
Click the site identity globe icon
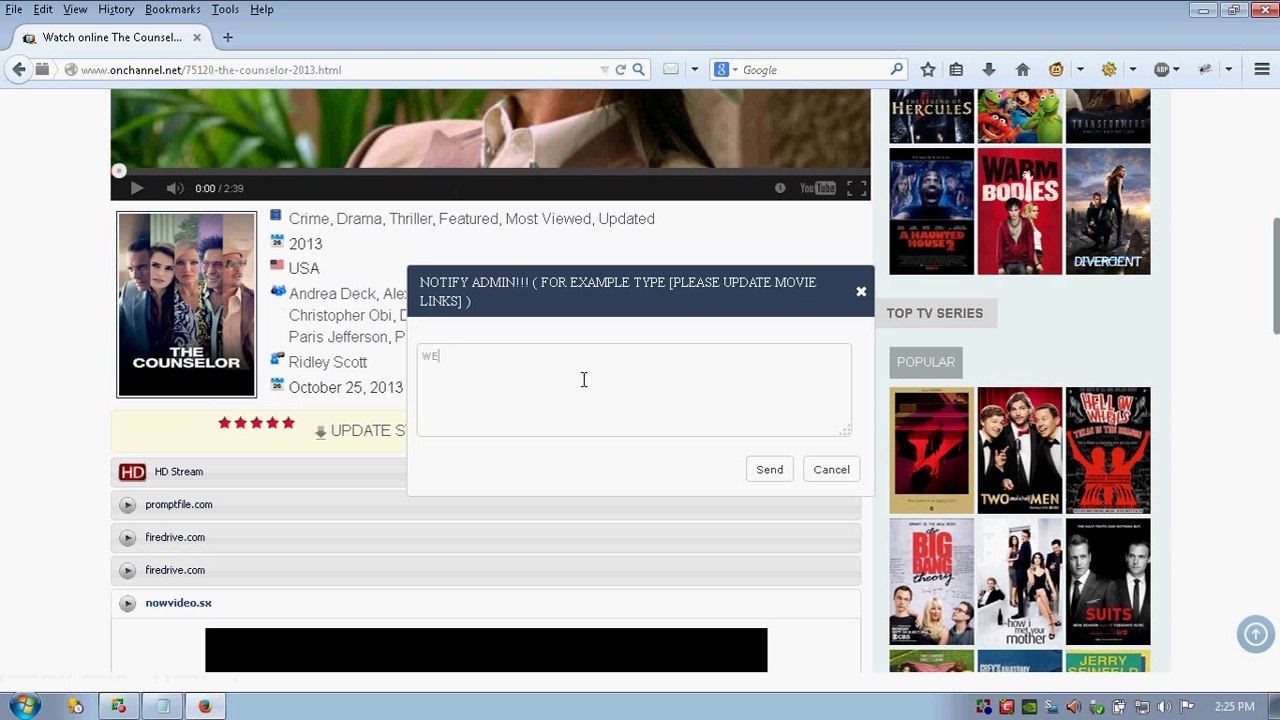coord(71,69)
